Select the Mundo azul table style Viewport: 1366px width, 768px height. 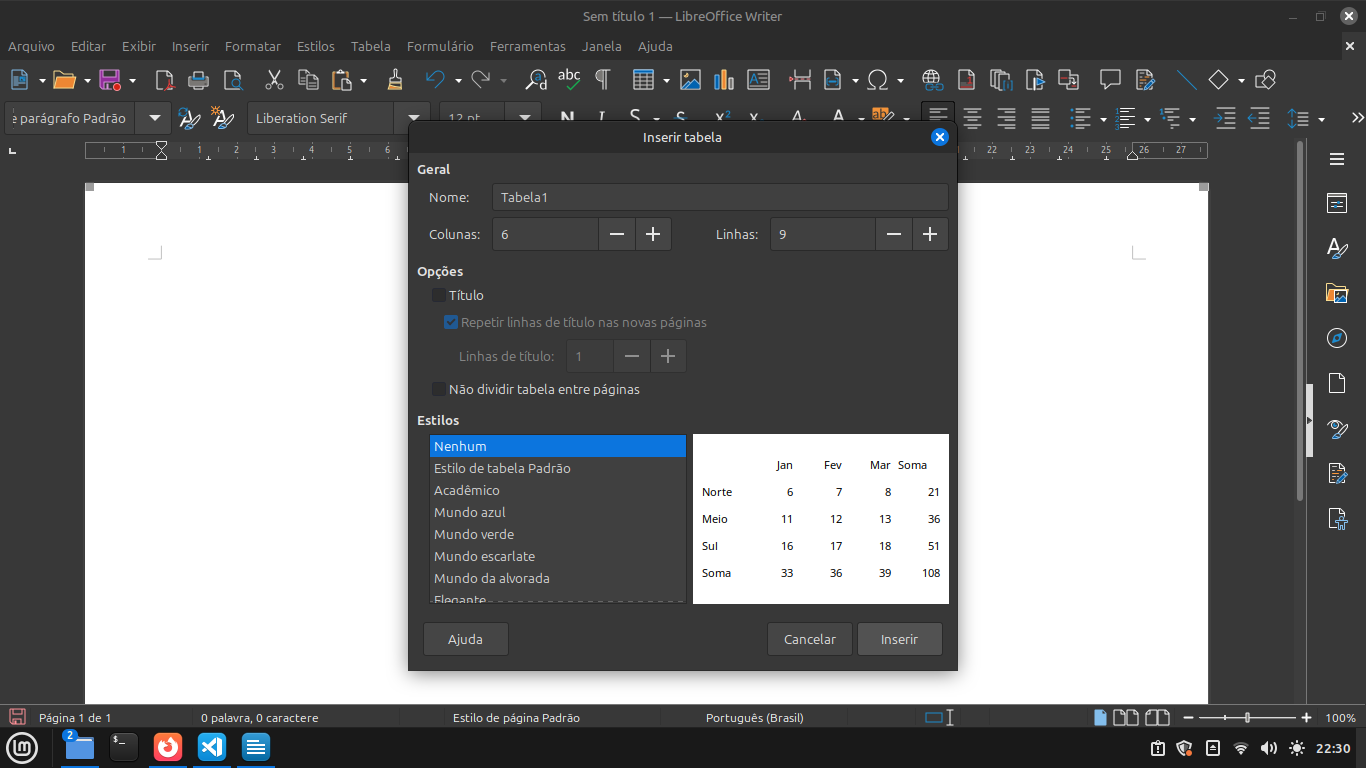tap(558, 512)
